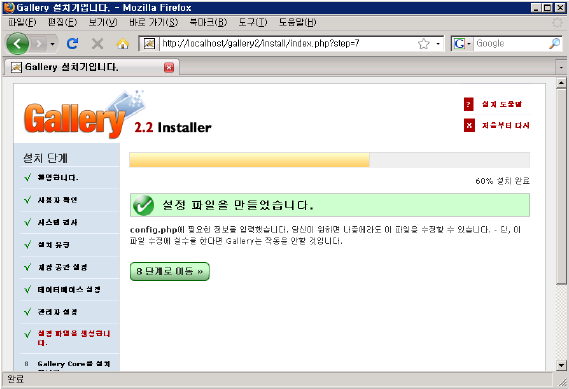Open the 보기(V) menu
The image size is (569, 389).
103,22
